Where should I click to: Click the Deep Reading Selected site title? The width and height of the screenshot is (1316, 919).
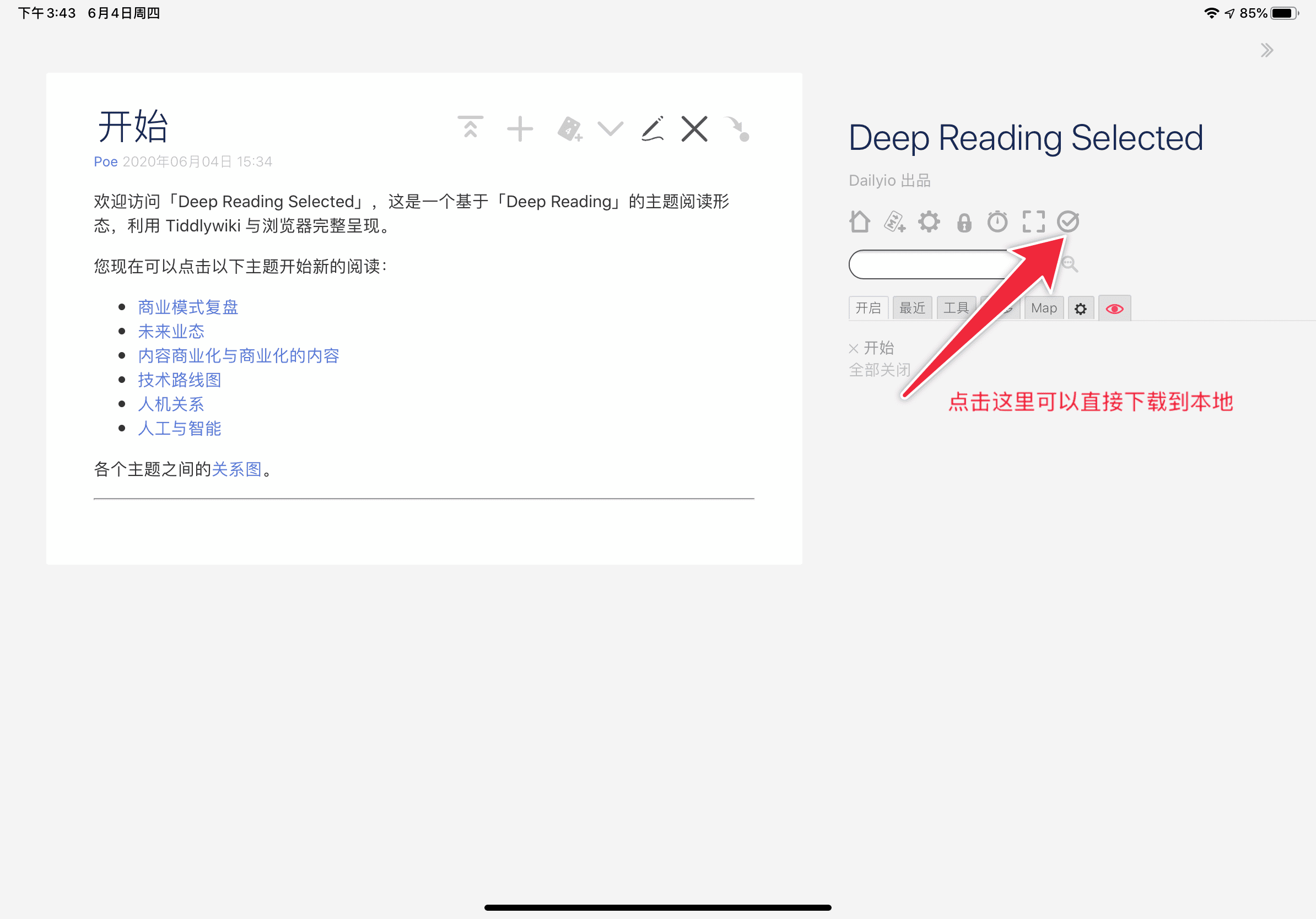(x=1026, y=138)
